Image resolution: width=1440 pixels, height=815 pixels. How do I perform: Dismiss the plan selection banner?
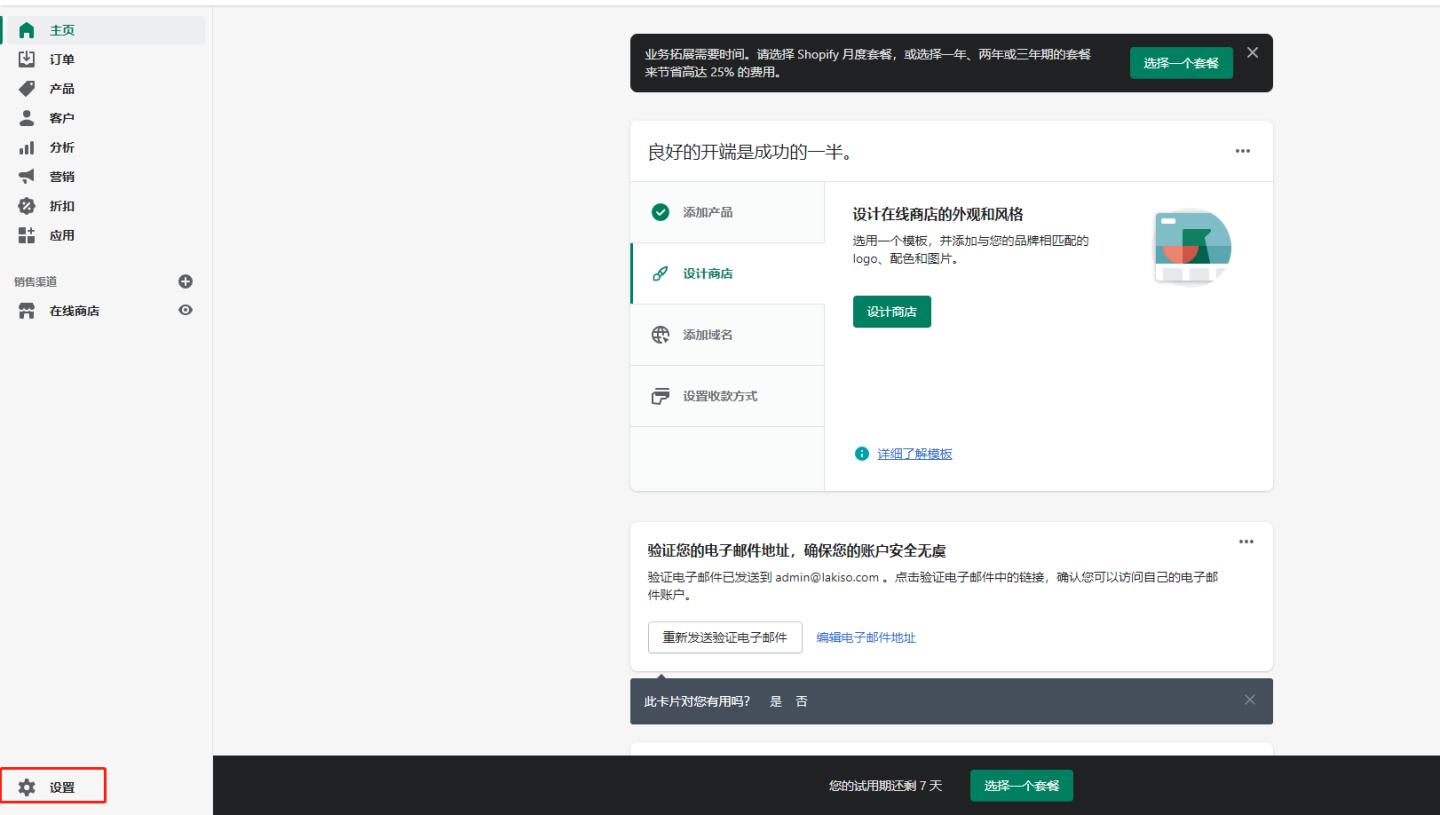[x=1252, y=51]
